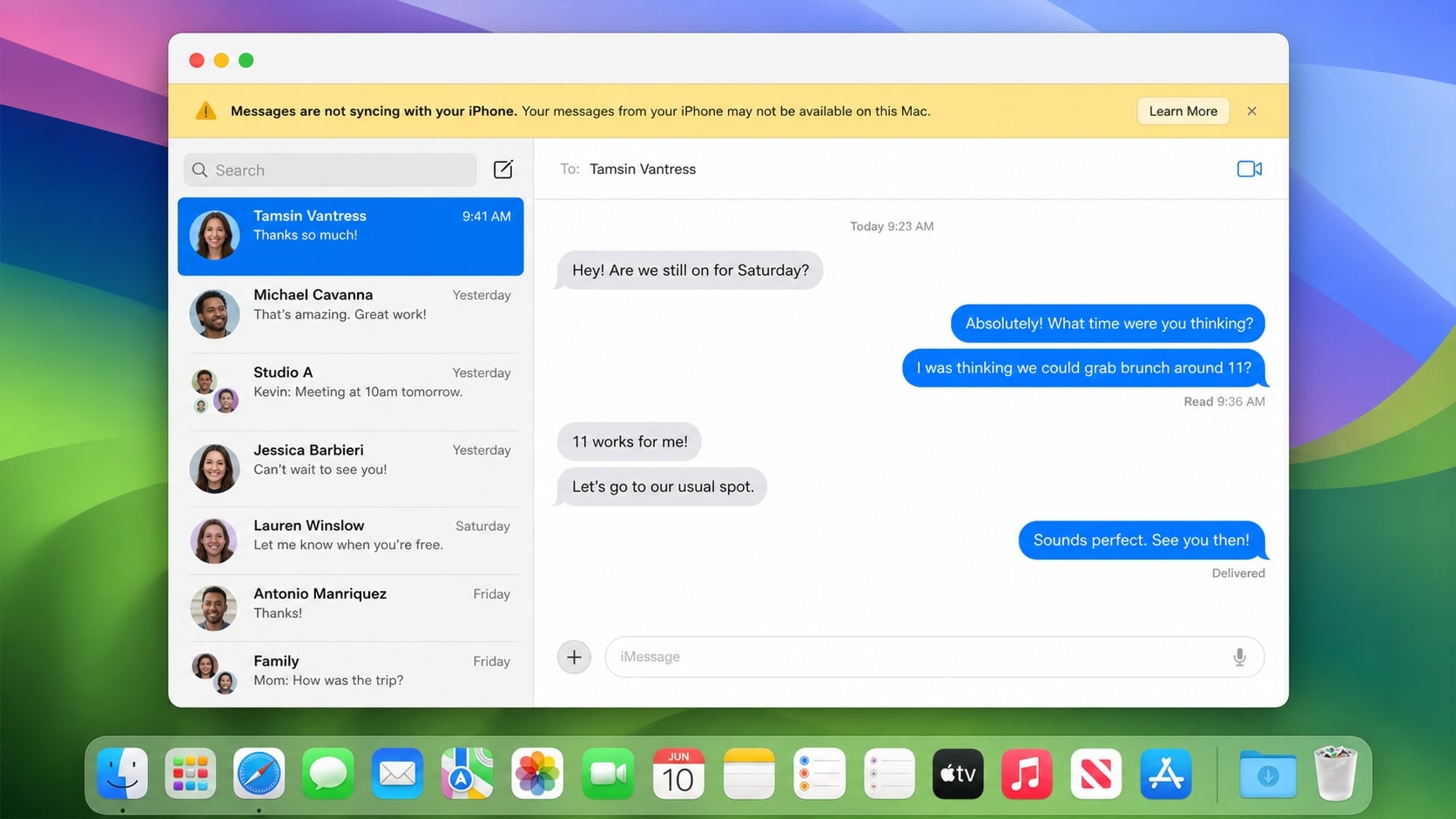Screen dimensions: 1456x819
Task: Click the brunch around 11 message bubble
Action: click(1084, 367)
